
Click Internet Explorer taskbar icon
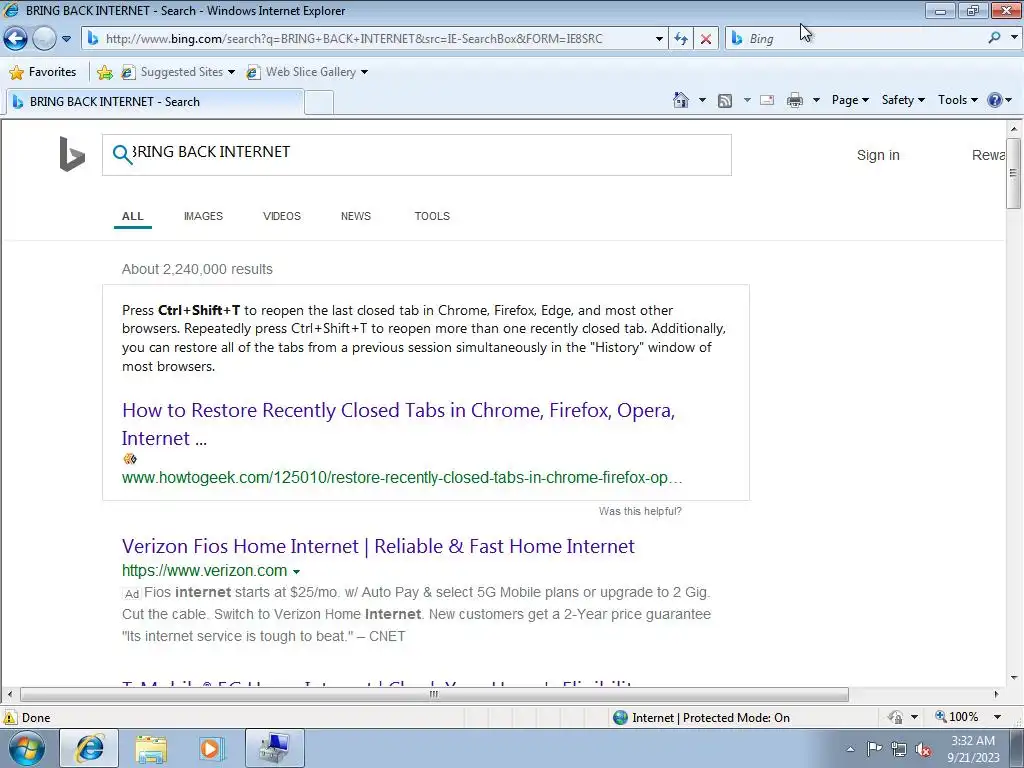(89, 748)
